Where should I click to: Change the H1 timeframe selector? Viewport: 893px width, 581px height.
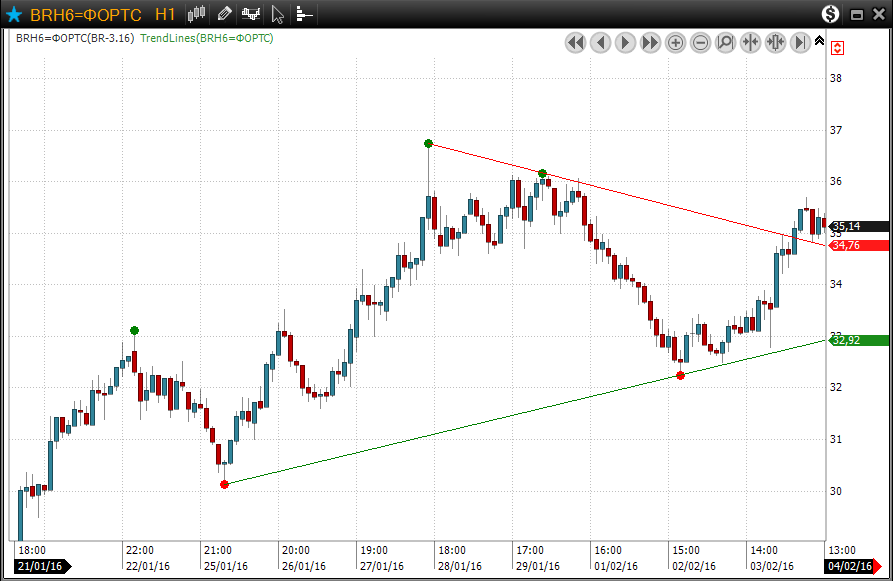point(165,14)
